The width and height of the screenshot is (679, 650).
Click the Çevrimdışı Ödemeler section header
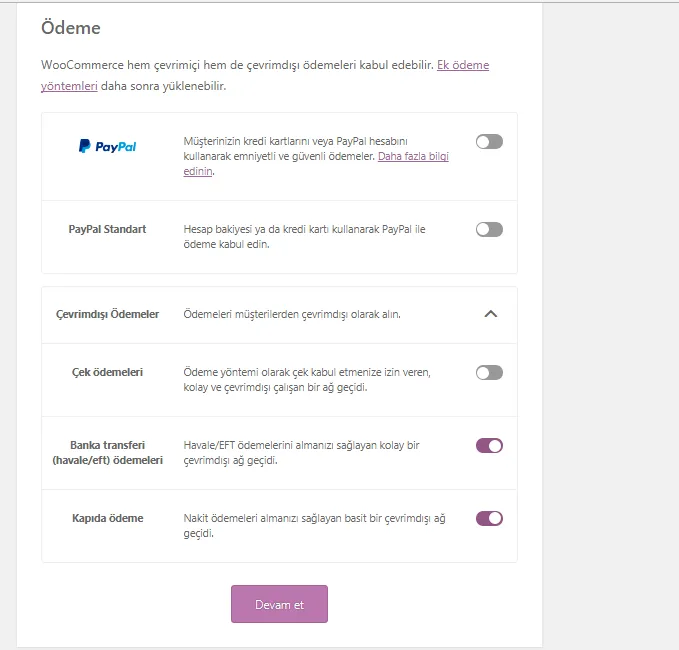[279, 314]
